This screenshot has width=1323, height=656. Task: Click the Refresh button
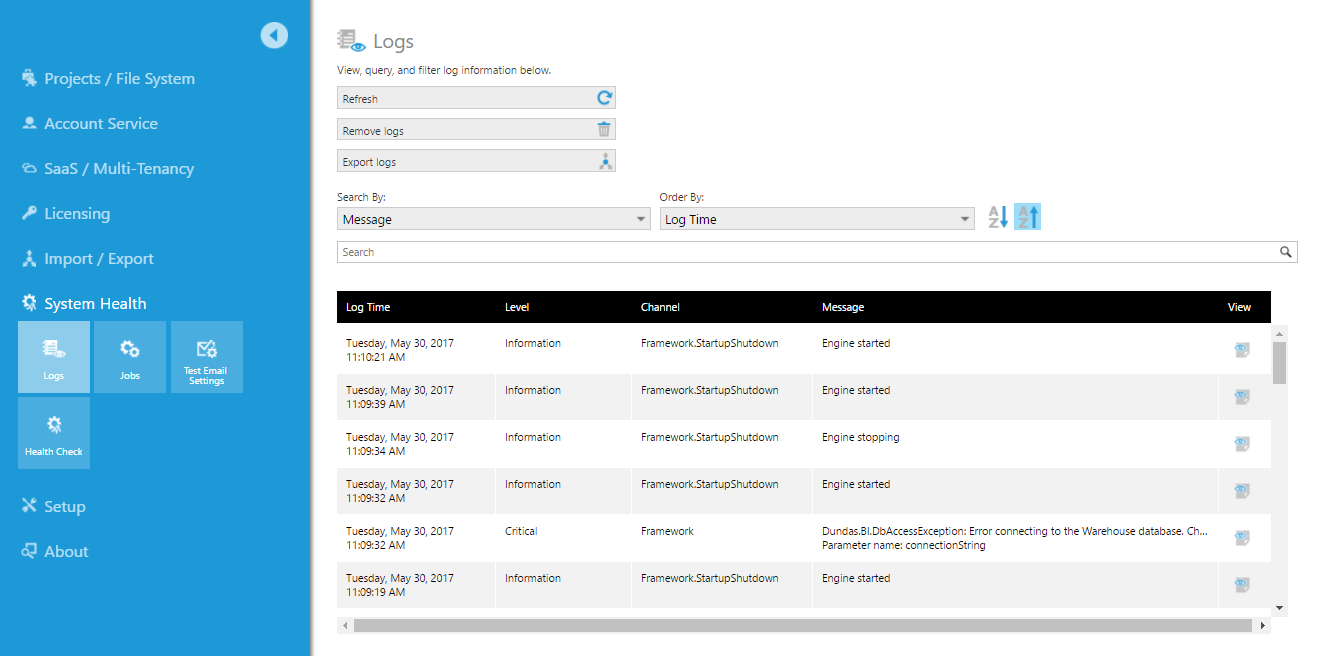pyautogui.click(x=476, y=98)
